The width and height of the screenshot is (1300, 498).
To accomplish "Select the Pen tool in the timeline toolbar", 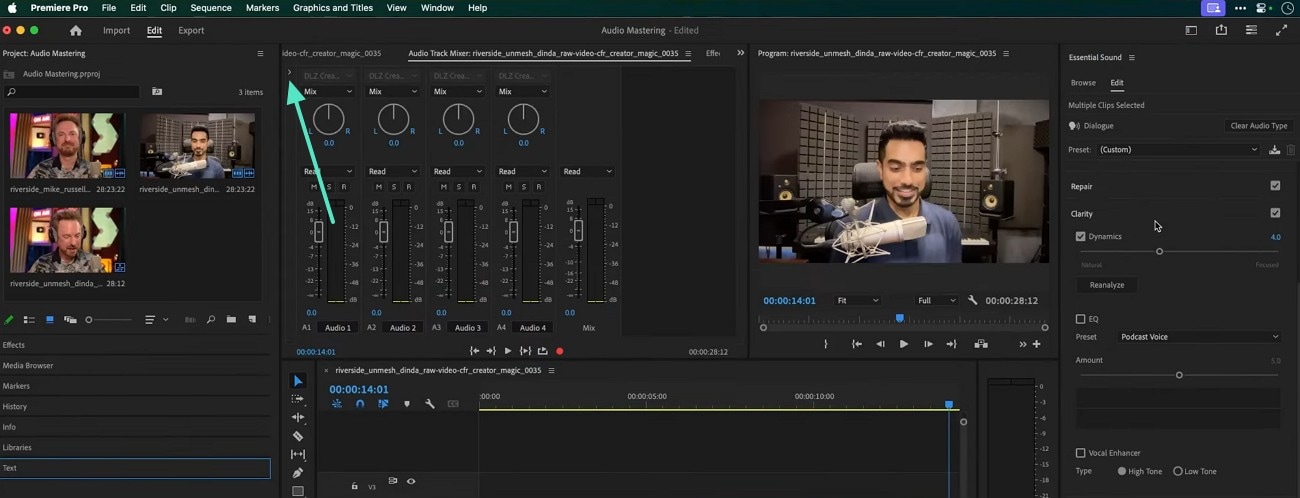I will (298, 473).
